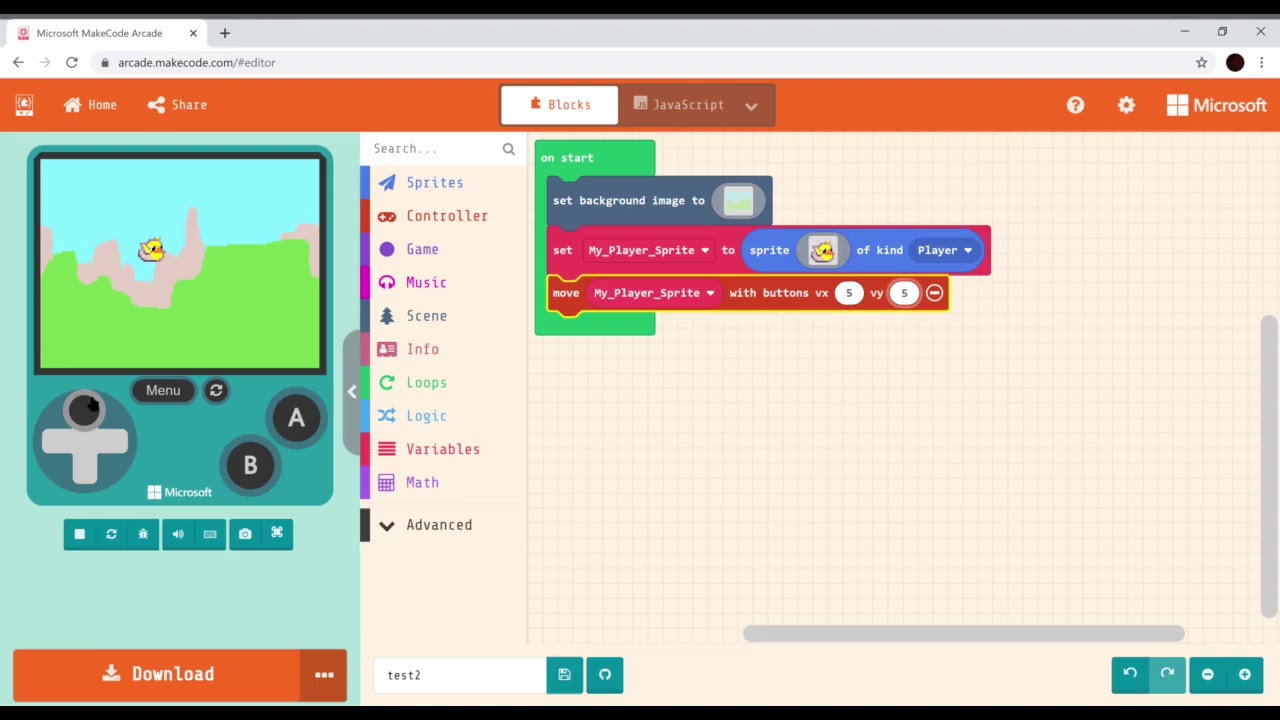Screen dimensions: 1280x720
Task: Open the duck sprite image editor
Action: (x=822, y=251)
